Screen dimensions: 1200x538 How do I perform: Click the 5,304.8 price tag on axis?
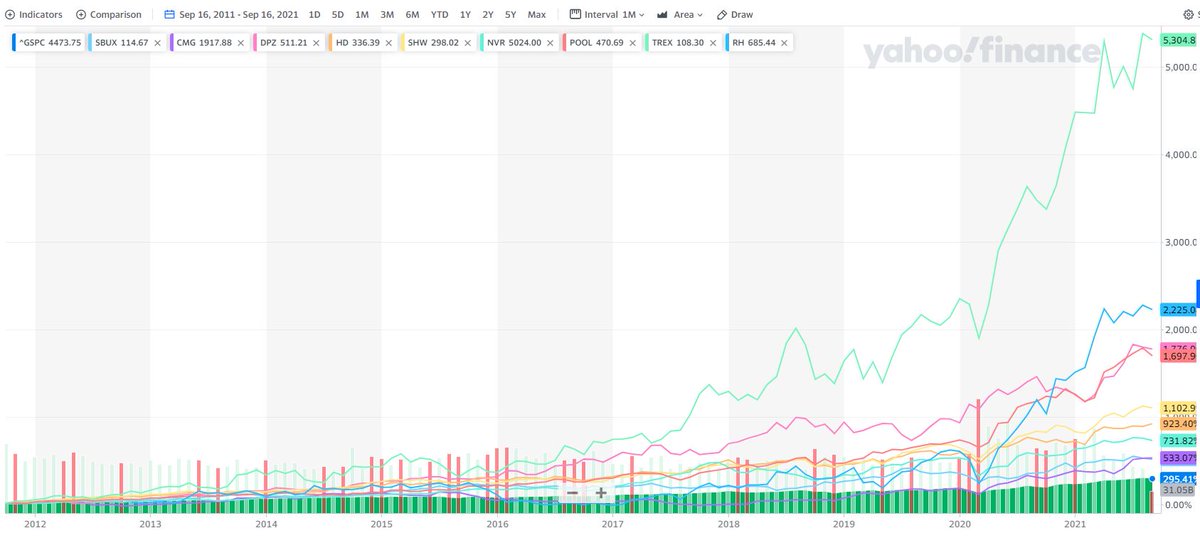point(1179,40)
